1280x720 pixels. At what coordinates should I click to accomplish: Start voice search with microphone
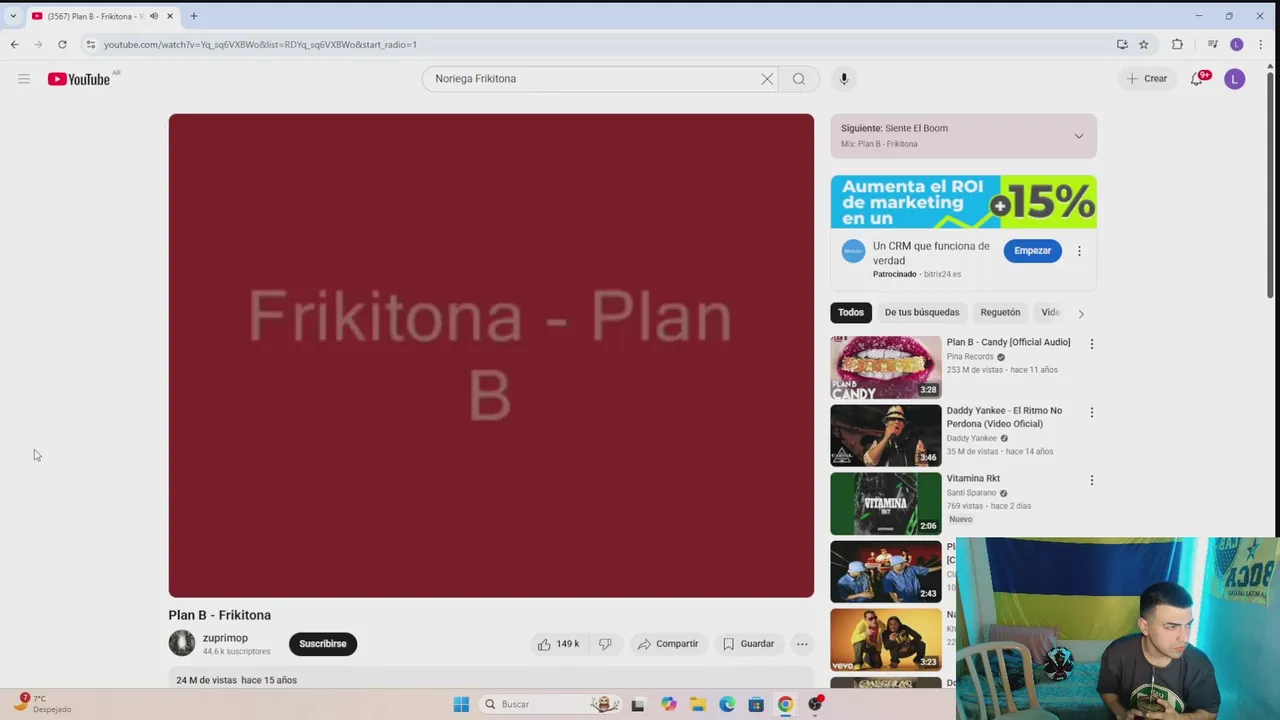(x=844, y=79)
